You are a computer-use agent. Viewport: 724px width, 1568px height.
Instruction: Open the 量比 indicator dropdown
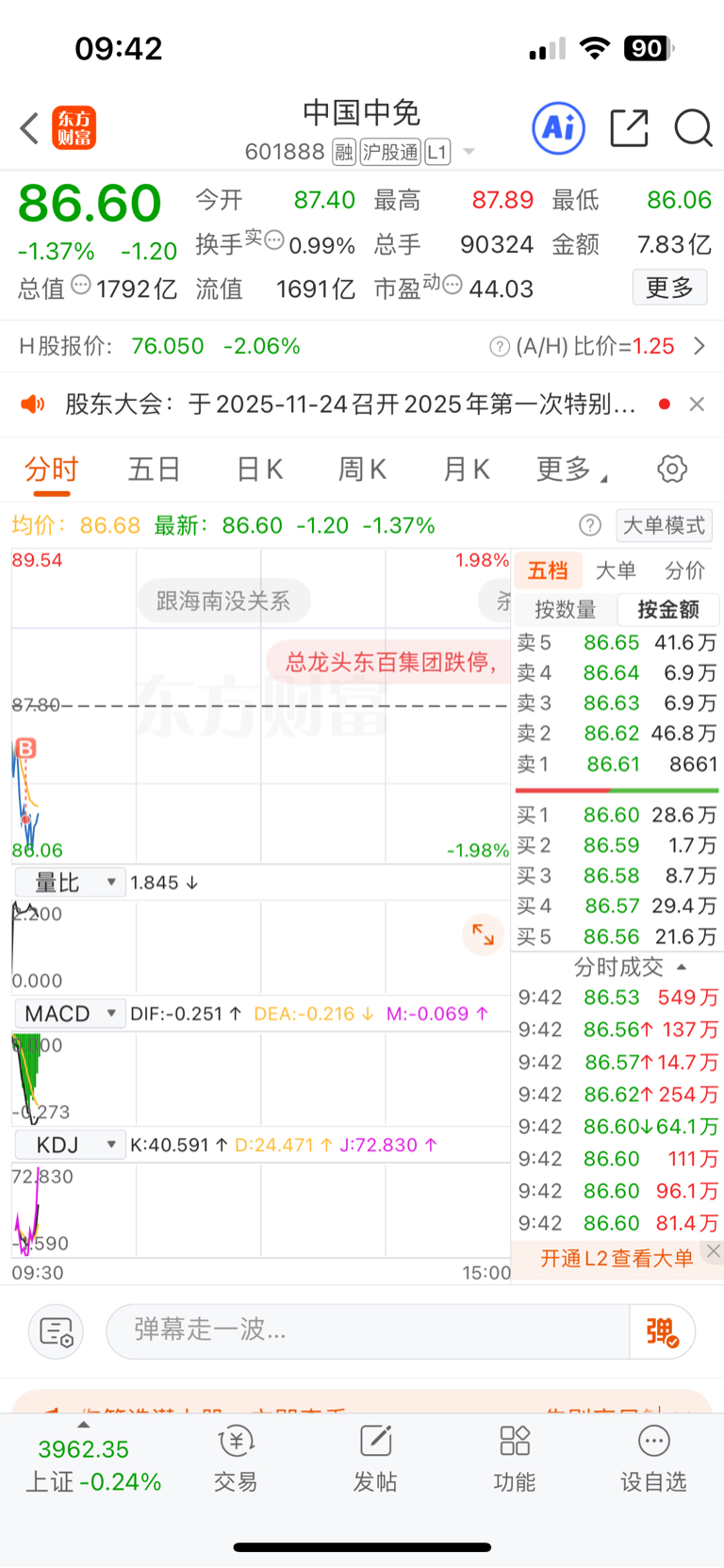70,883
